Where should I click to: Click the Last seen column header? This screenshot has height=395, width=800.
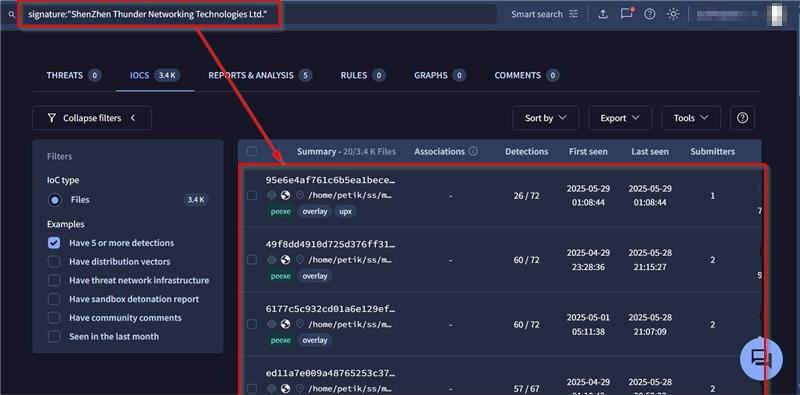(650, 152)
